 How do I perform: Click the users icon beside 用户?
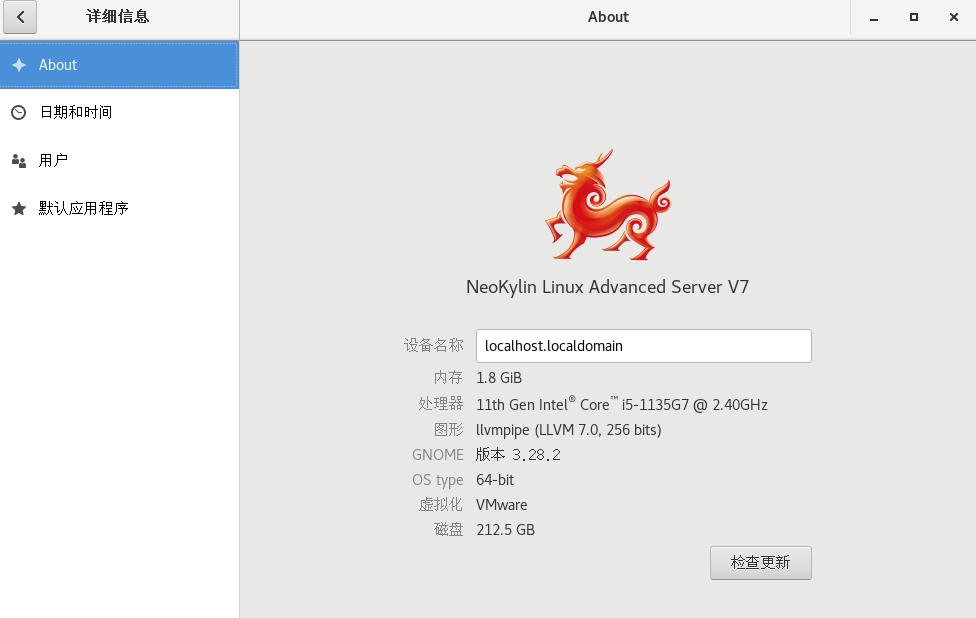coord(19,161)
